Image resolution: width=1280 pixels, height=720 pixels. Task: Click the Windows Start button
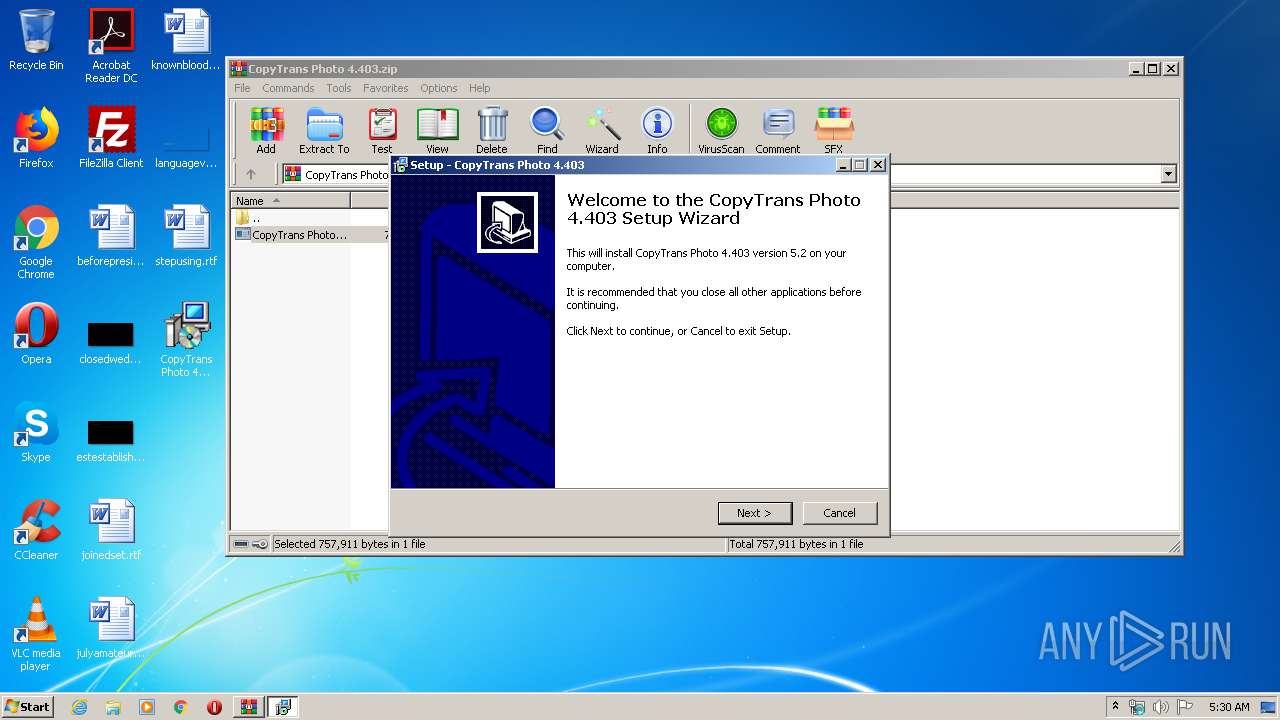28,707
